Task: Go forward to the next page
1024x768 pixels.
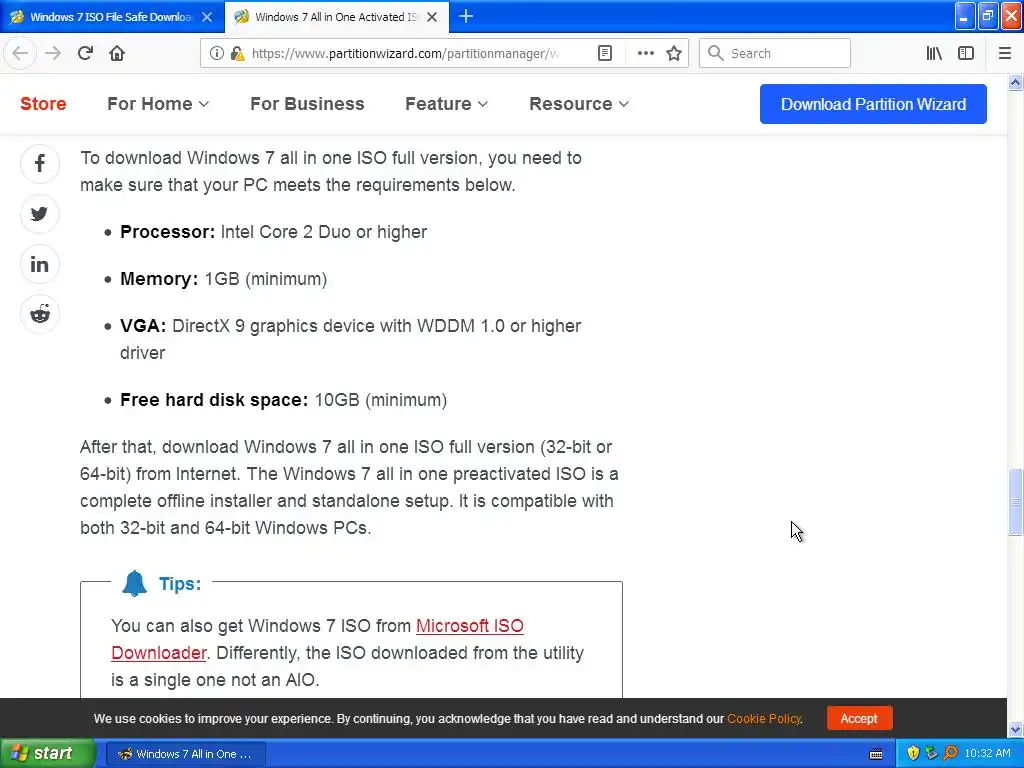Action: [53, 53]
